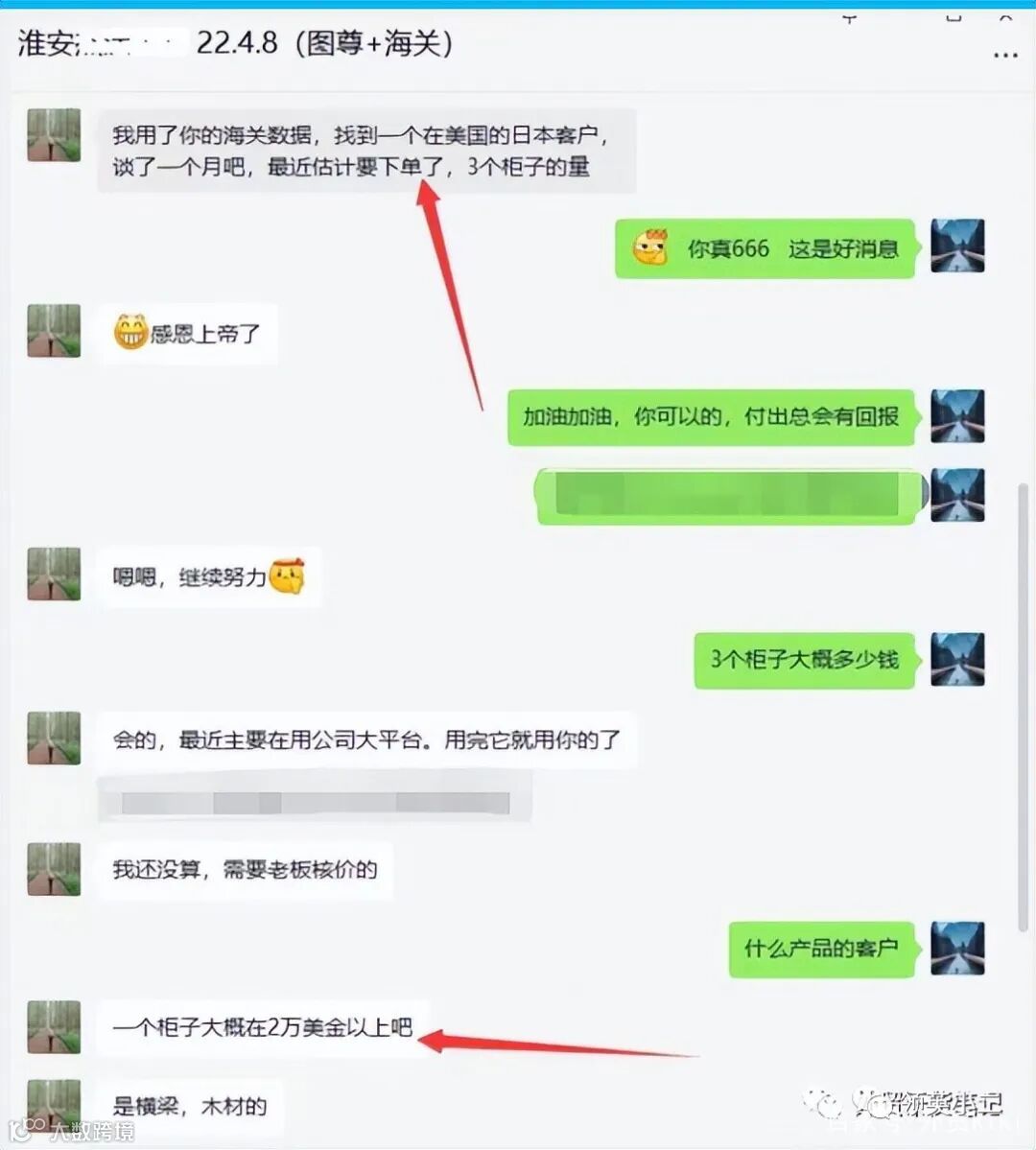Click the road avatar beside 你真666 message

click(x=957, y=245)
